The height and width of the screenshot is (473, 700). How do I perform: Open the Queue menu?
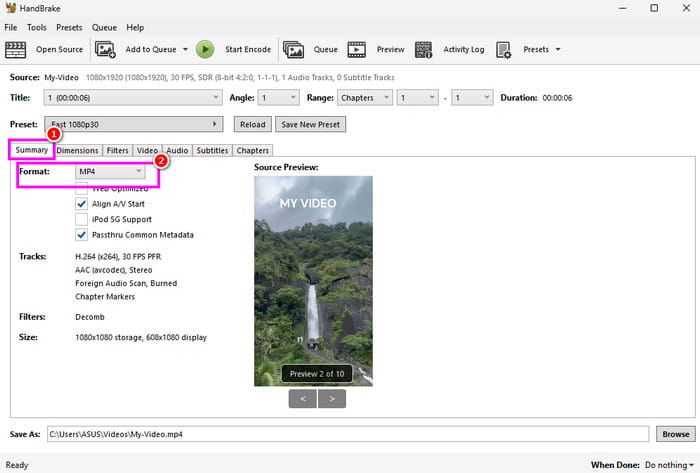(104, 28)
